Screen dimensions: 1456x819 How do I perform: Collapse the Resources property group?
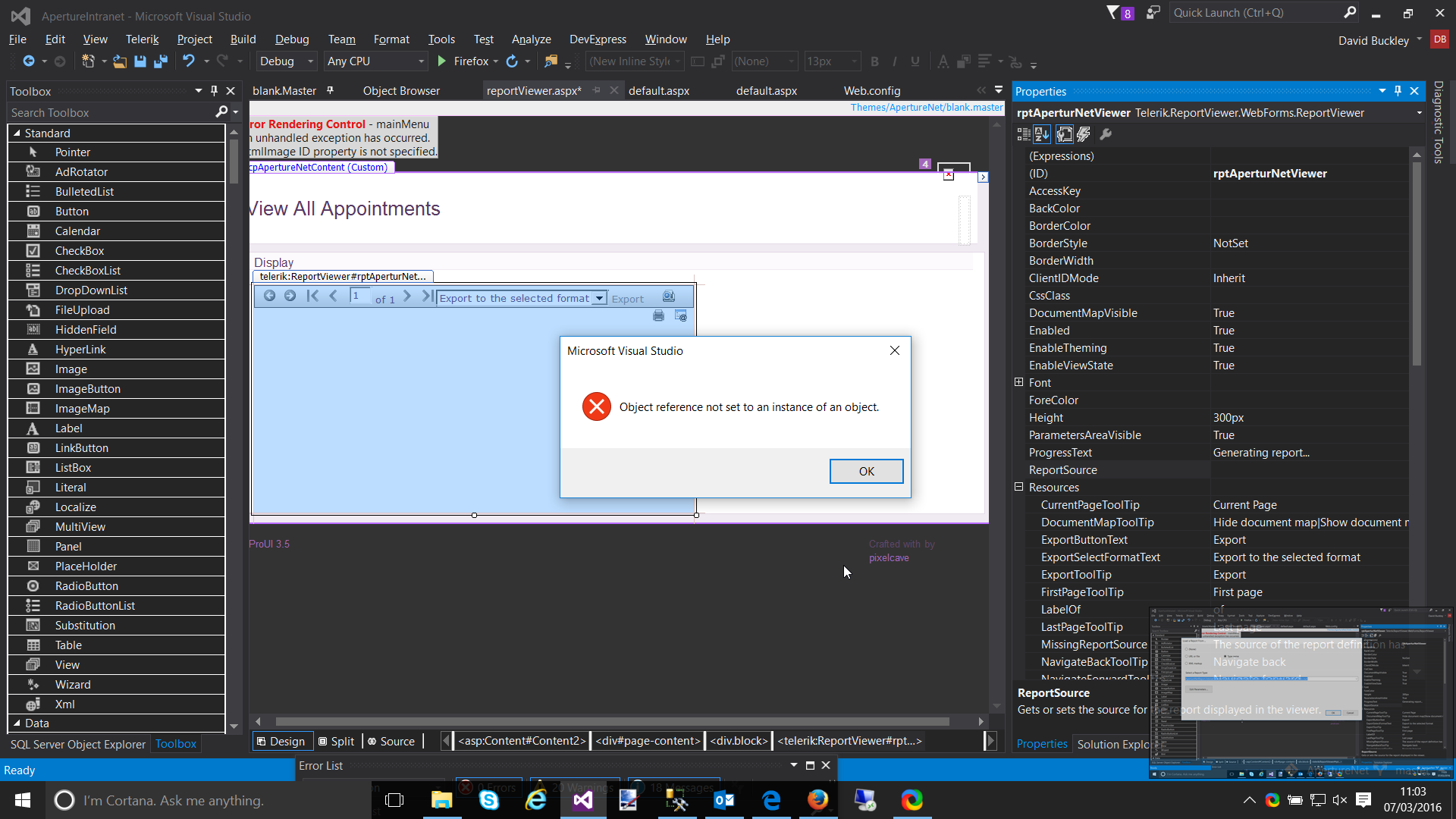pyautogui.click(x=1019, y=487)
